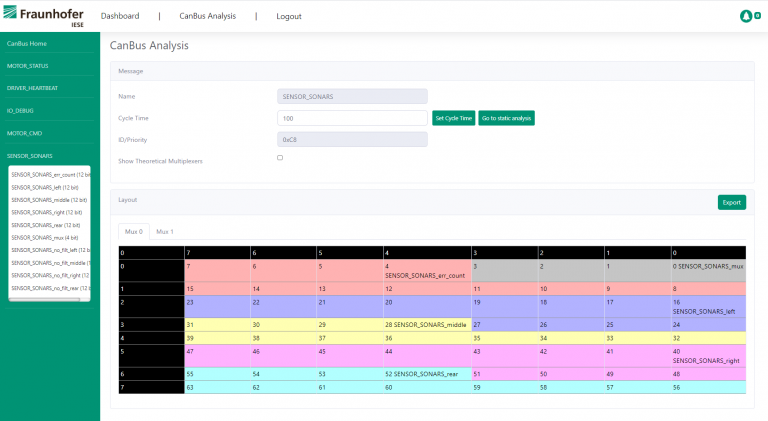Screen dimensions: 768x421
Task: Select SENSOR_SONARS_no_filt_rear signal in the list
Action: 50,288
